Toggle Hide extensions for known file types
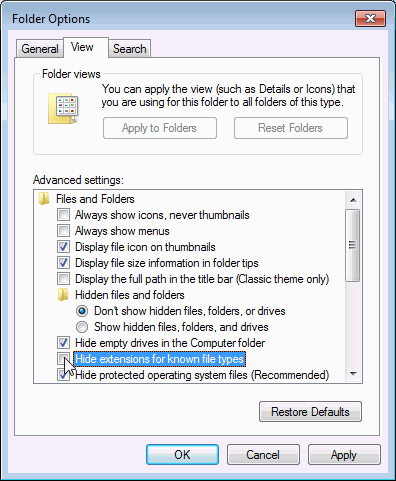 (x=63, y=359)
